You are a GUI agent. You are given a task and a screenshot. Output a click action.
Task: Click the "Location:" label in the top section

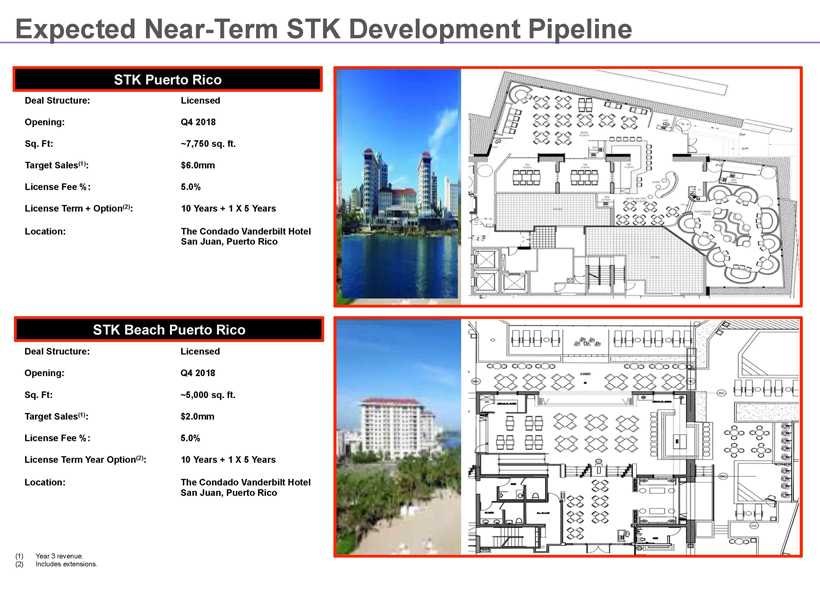(44, 231)
